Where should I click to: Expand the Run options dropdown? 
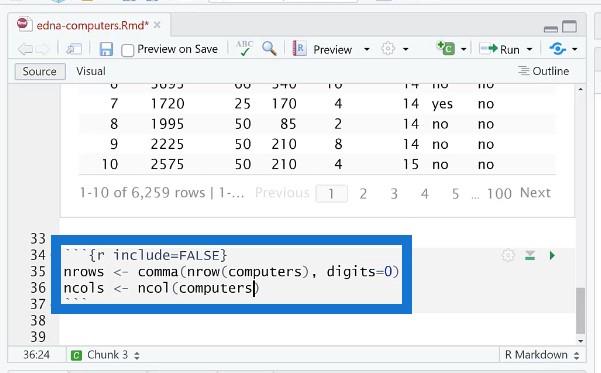tap(529, 49)
